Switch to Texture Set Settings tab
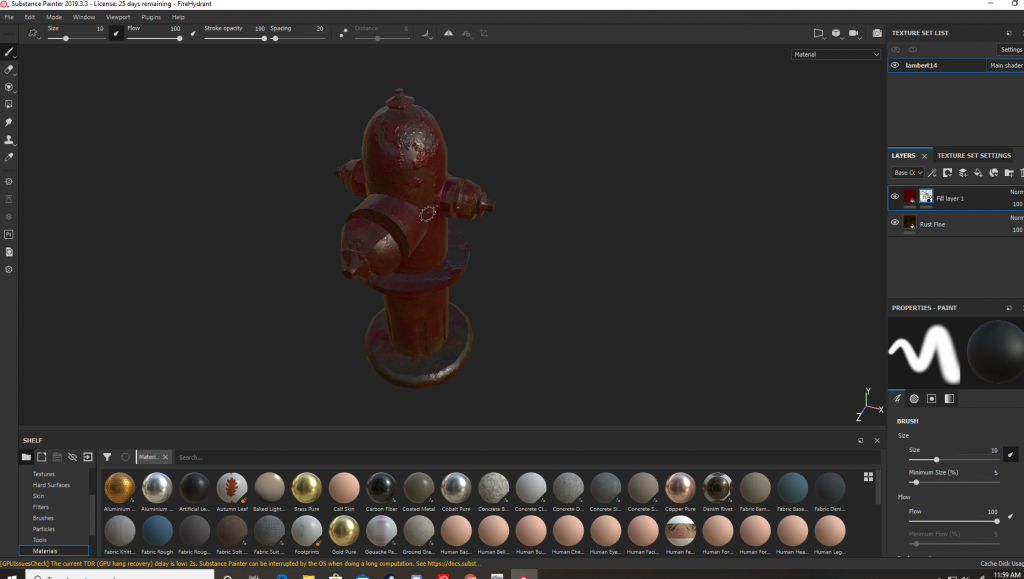Image resolution: width=1024 pixels, height=579 pixels. (974, 156)
